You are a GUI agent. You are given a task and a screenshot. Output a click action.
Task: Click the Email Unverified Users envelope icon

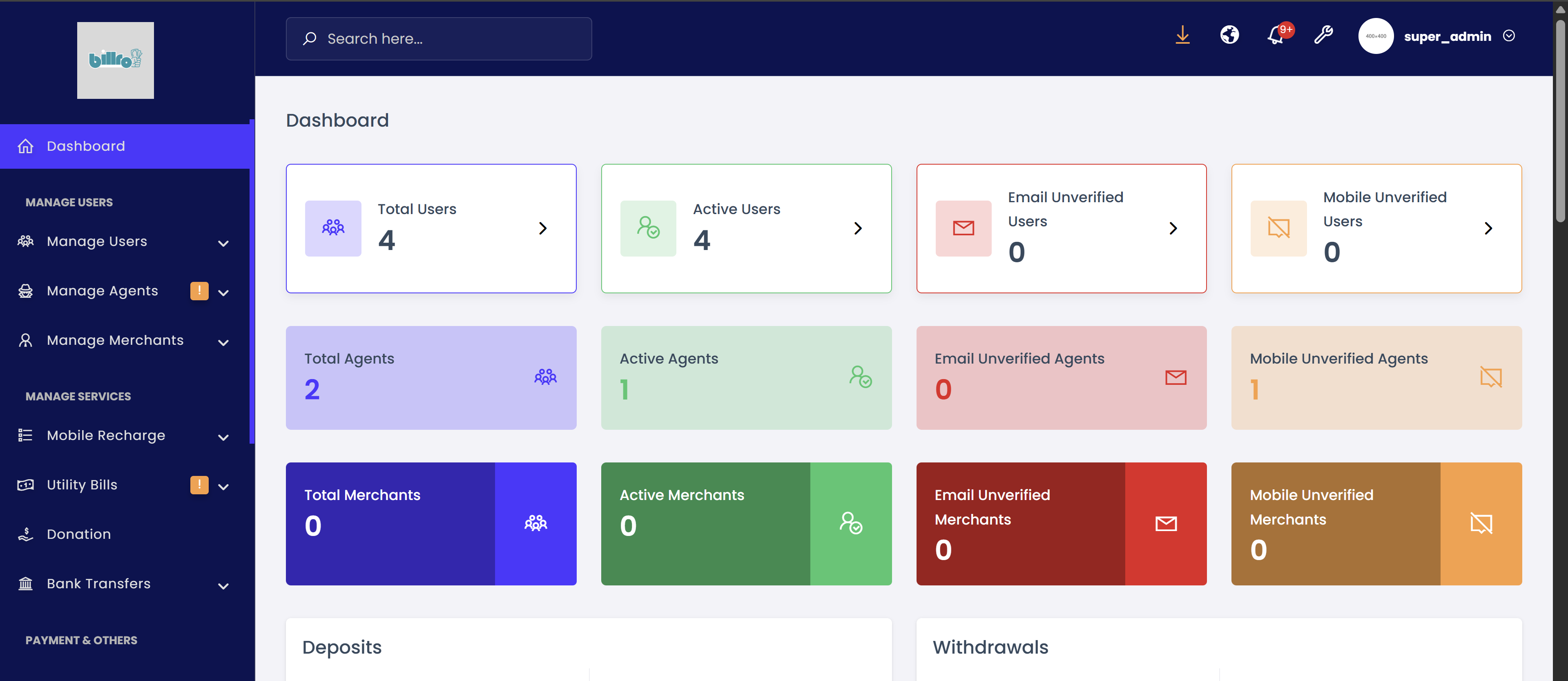point(963,228)
